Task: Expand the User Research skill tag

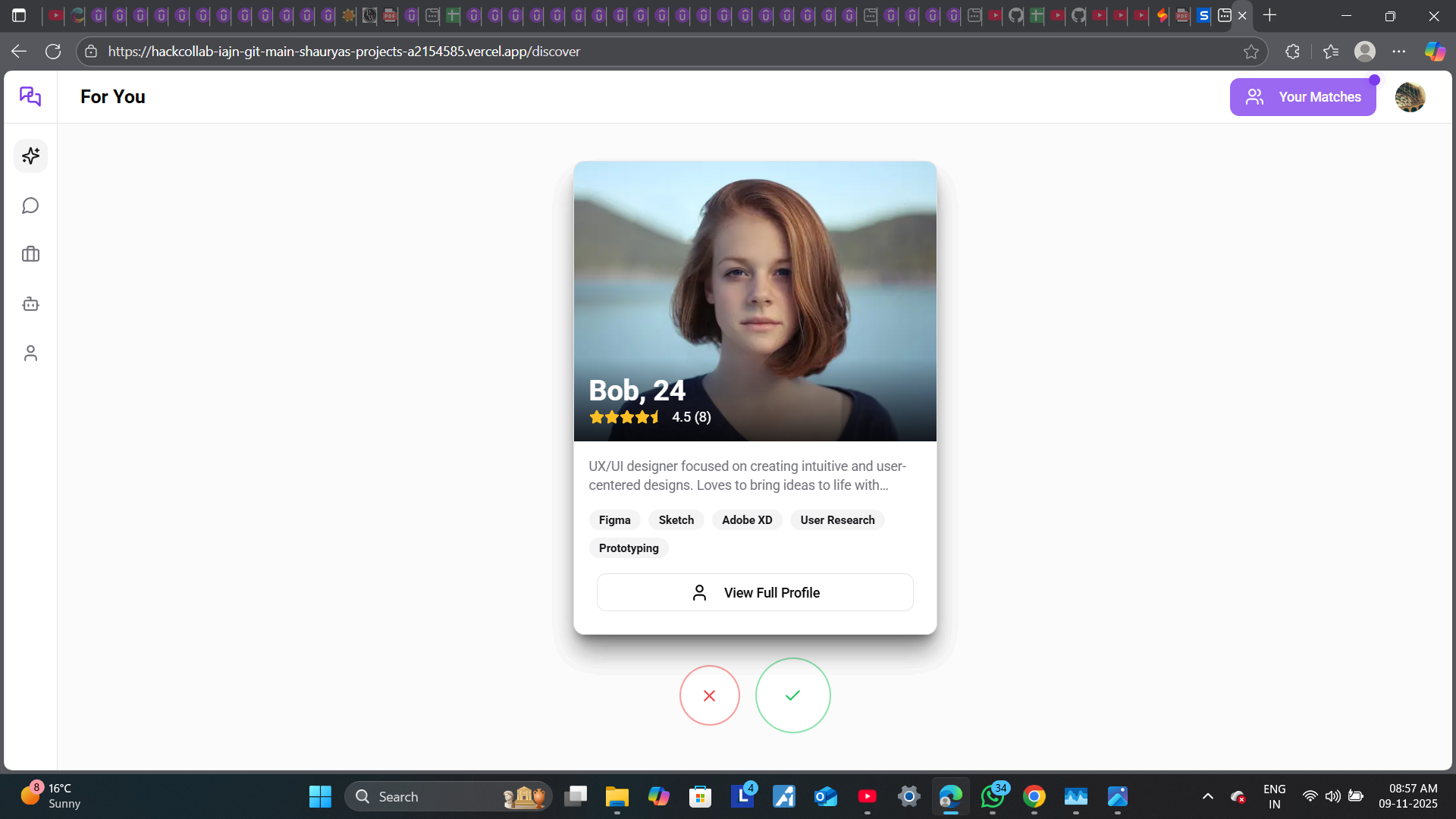Action: (x=837, y=519)
